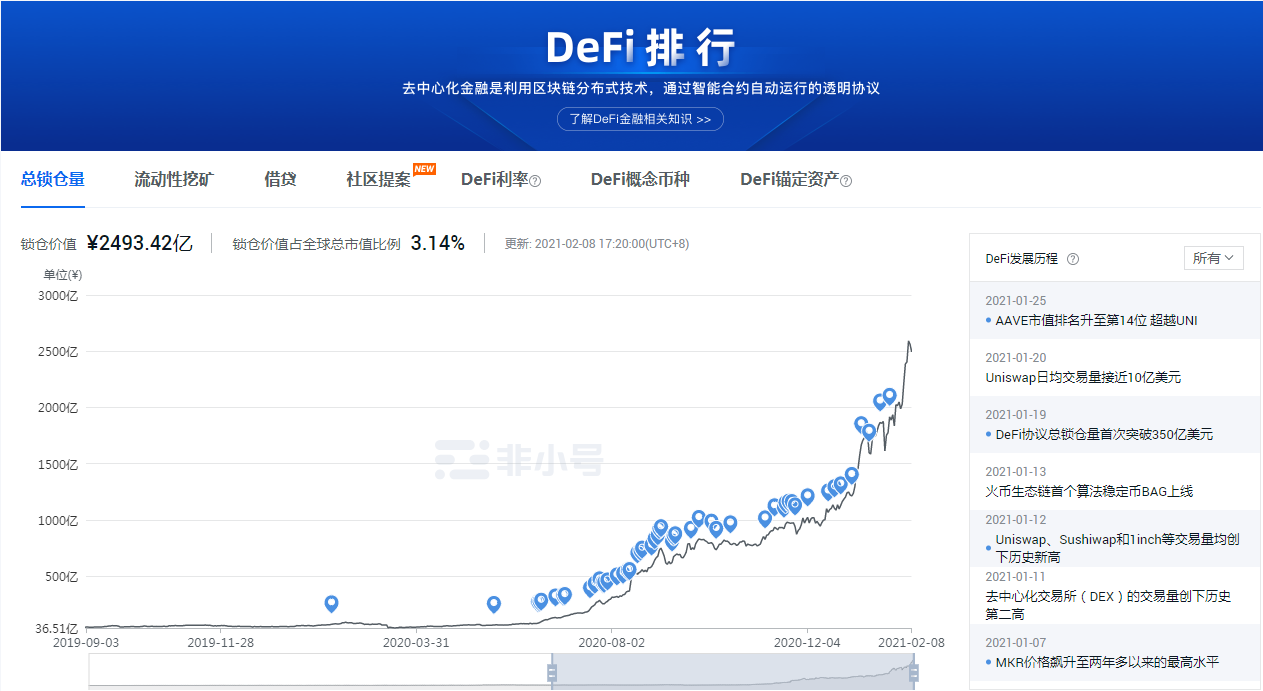Select event pin just beneath the 1500亿 gridline
This screenshot has width=1263, height=691.
[852, 475]
